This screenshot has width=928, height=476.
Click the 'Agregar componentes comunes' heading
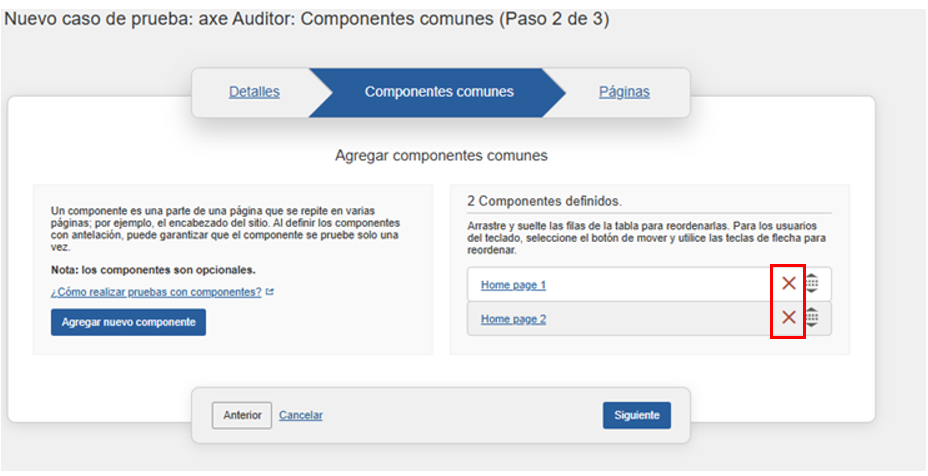pyautogui.click(x=441, y=156)
